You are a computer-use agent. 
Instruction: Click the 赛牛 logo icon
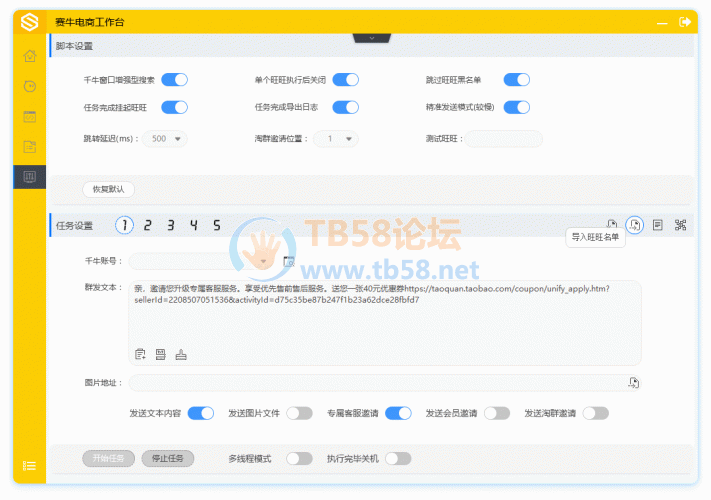coord(29,22)
